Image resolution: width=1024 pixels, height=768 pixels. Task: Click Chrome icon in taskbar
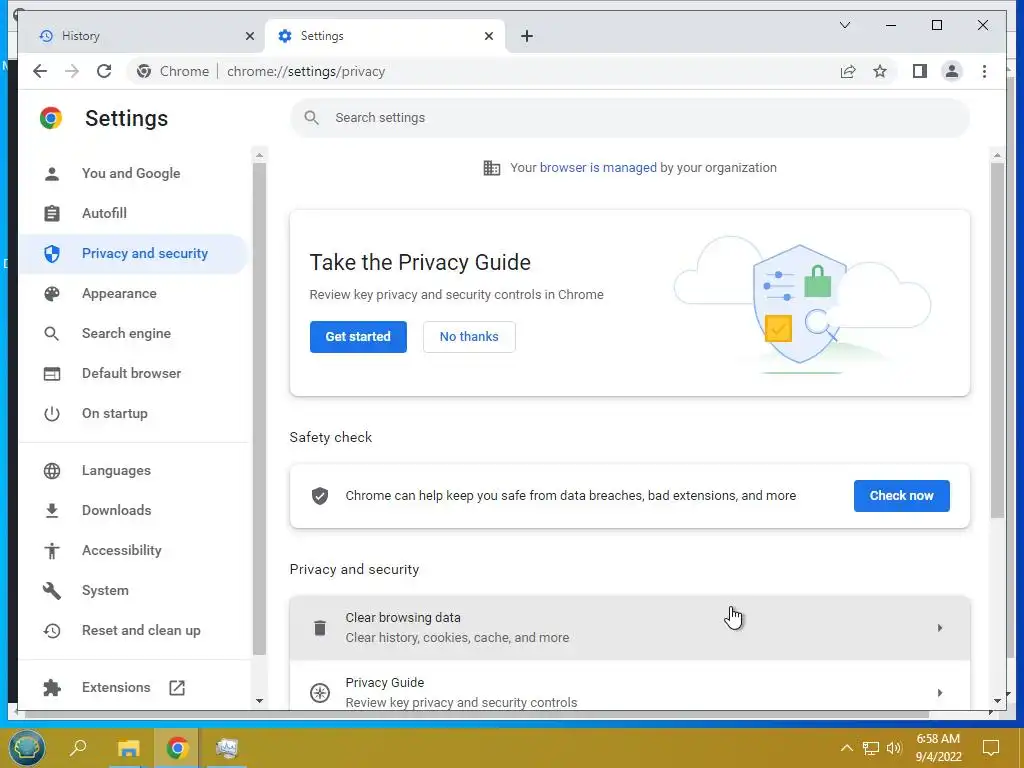pyautogui.click(x=177, y=748)
